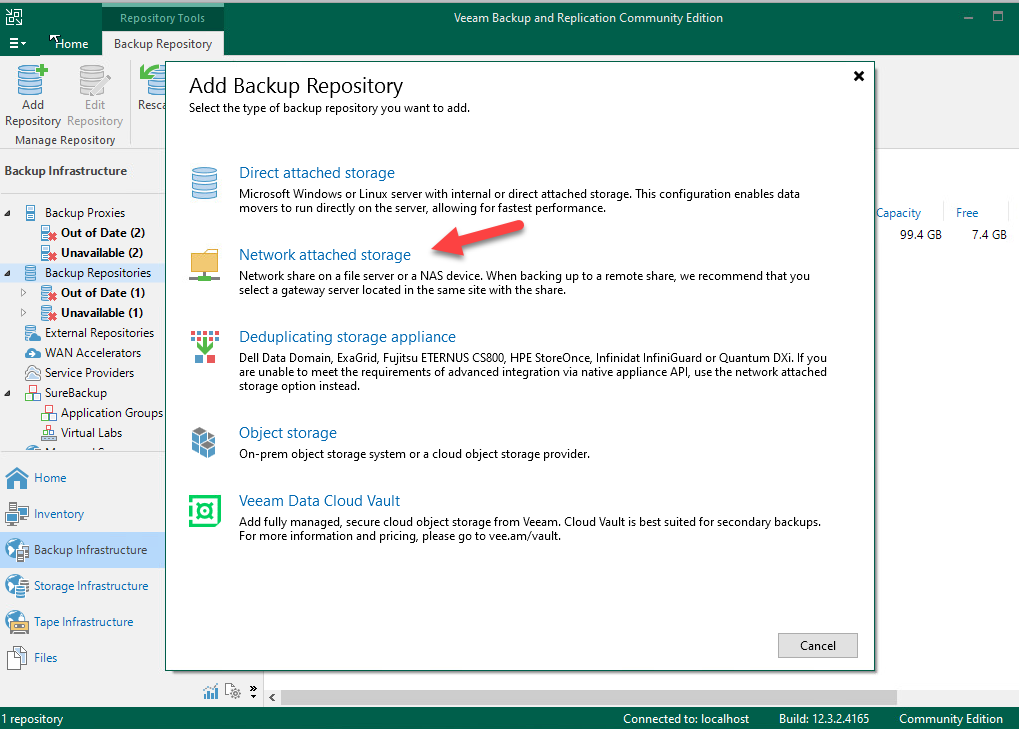
Task: Click the Deduplicating storage appliance icon
Action: 204,347
